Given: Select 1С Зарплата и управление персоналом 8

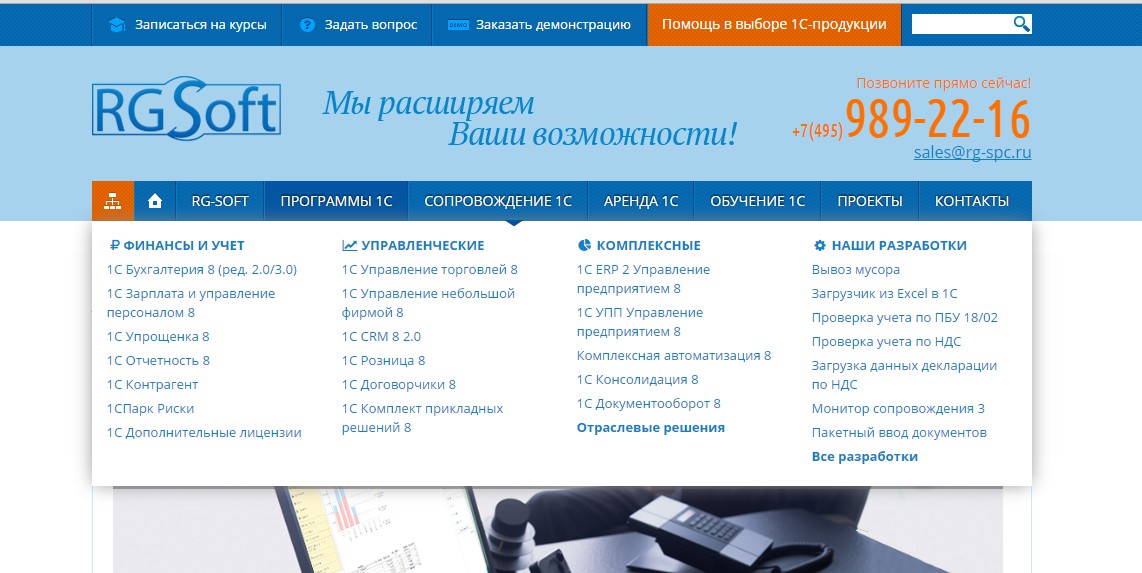Looking at the screenshot, I should click(191, 303).
